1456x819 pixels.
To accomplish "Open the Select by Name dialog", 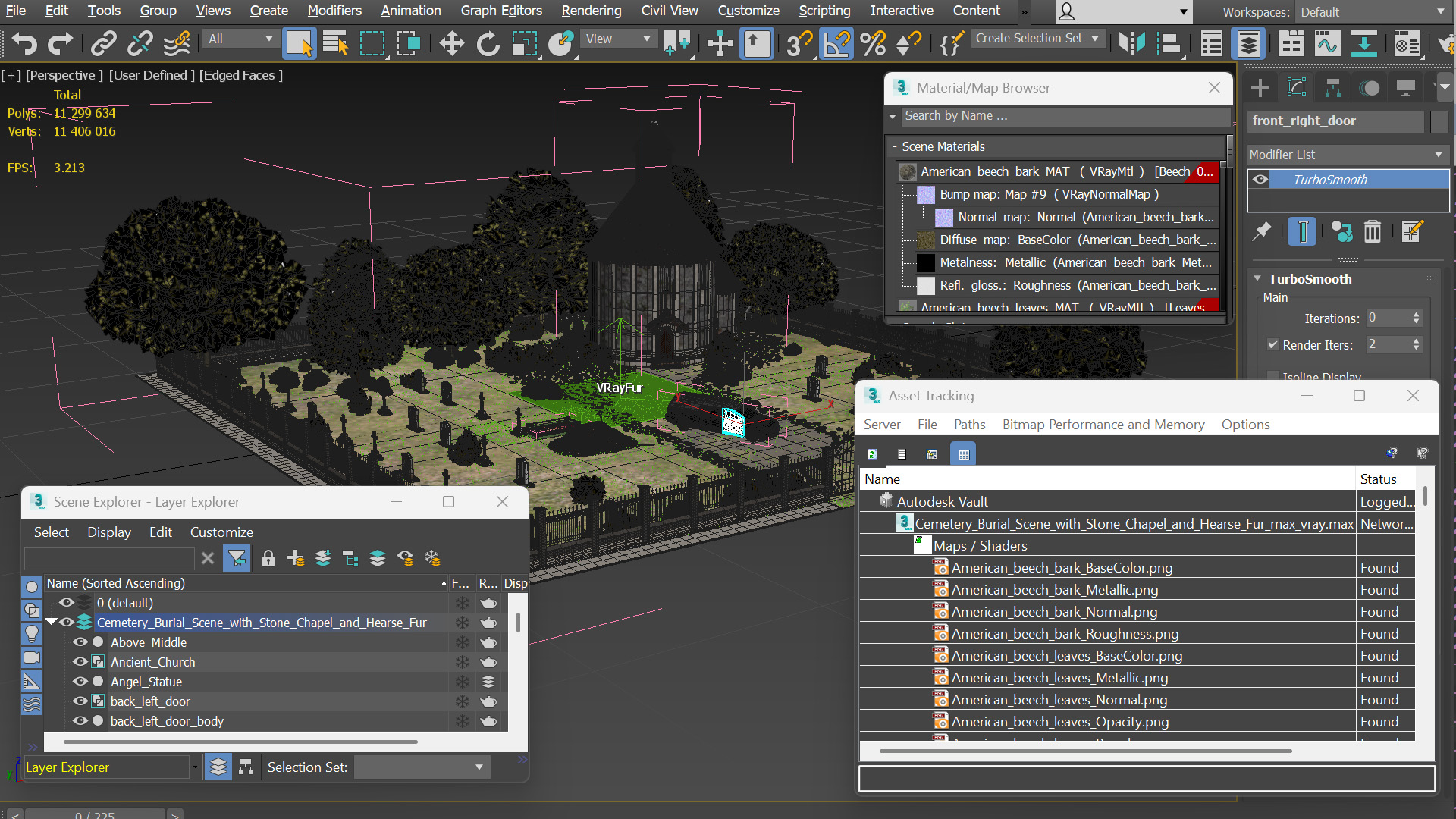I will (335, 43).
